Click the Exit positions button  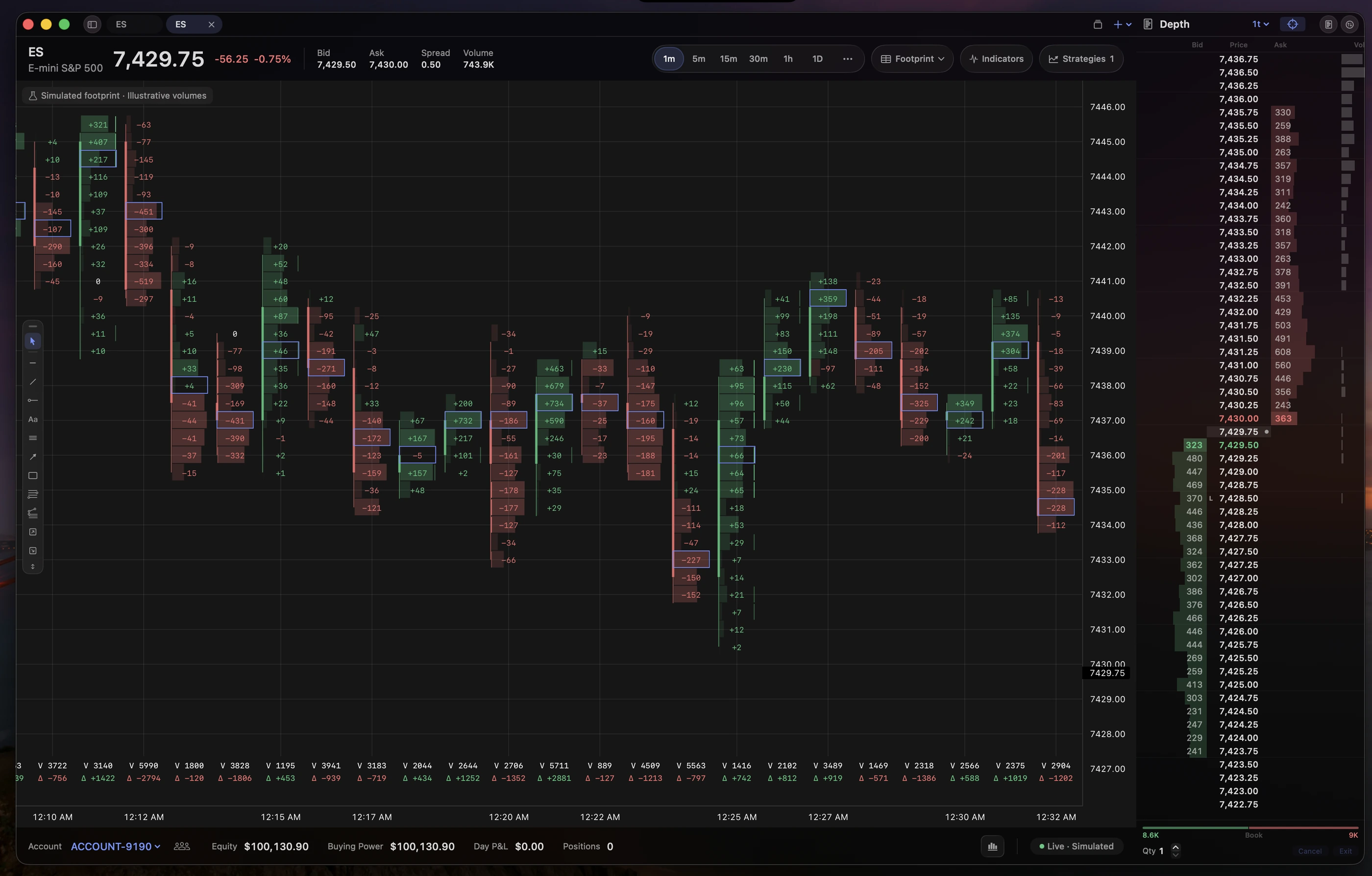coord(1345,851)
